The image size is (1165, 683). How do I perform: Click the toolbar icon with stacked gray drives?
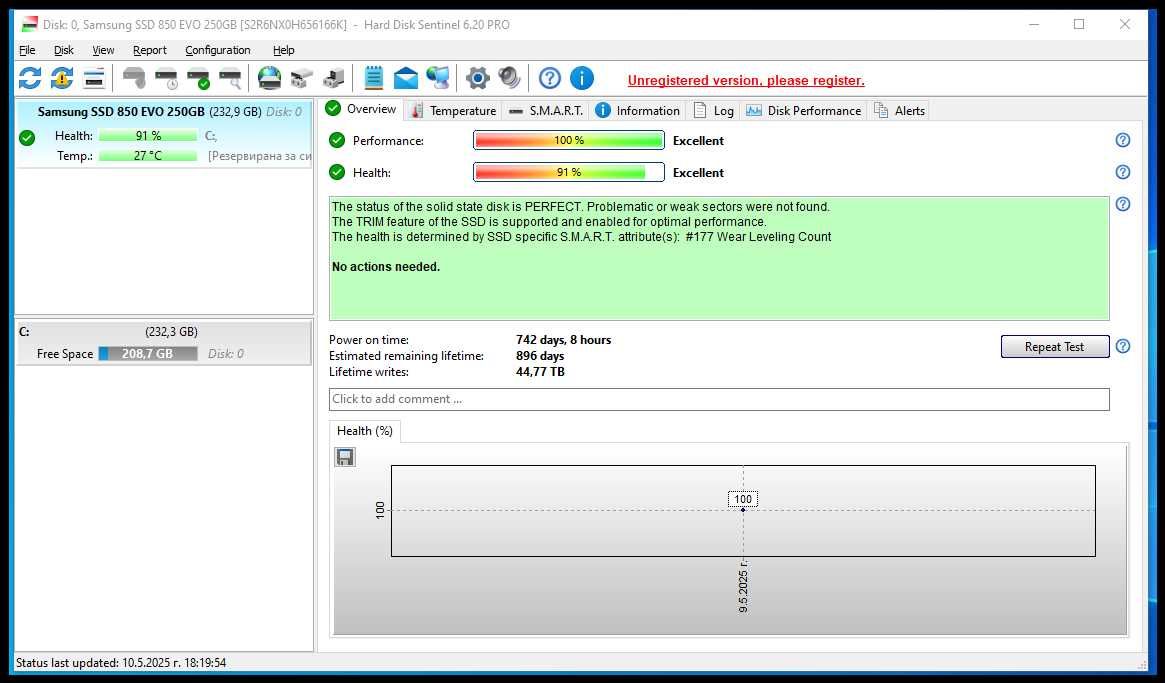click(x=334, y=77)
